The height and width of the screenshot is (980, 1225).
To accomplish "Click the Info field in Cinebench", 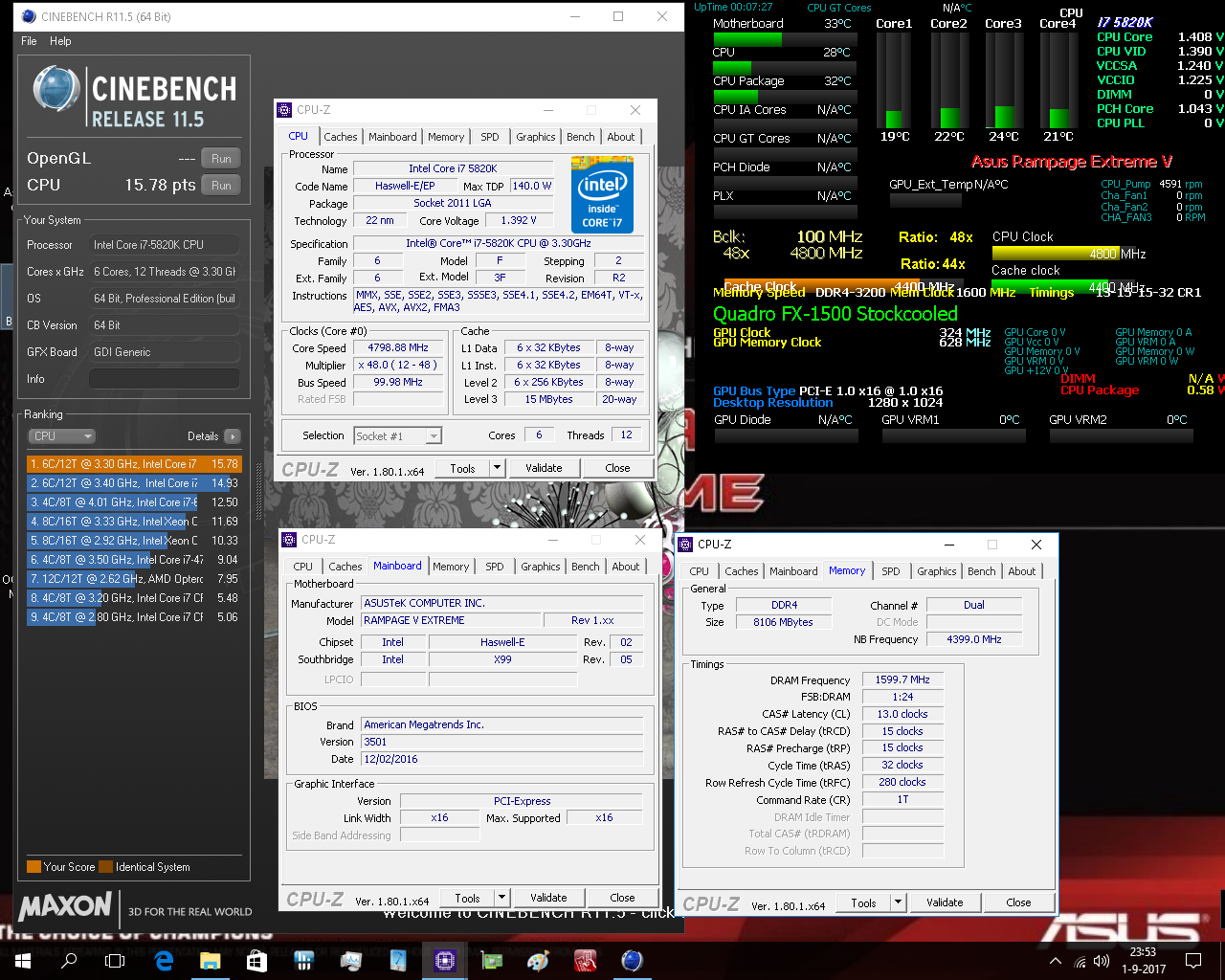I will [165, 379].
